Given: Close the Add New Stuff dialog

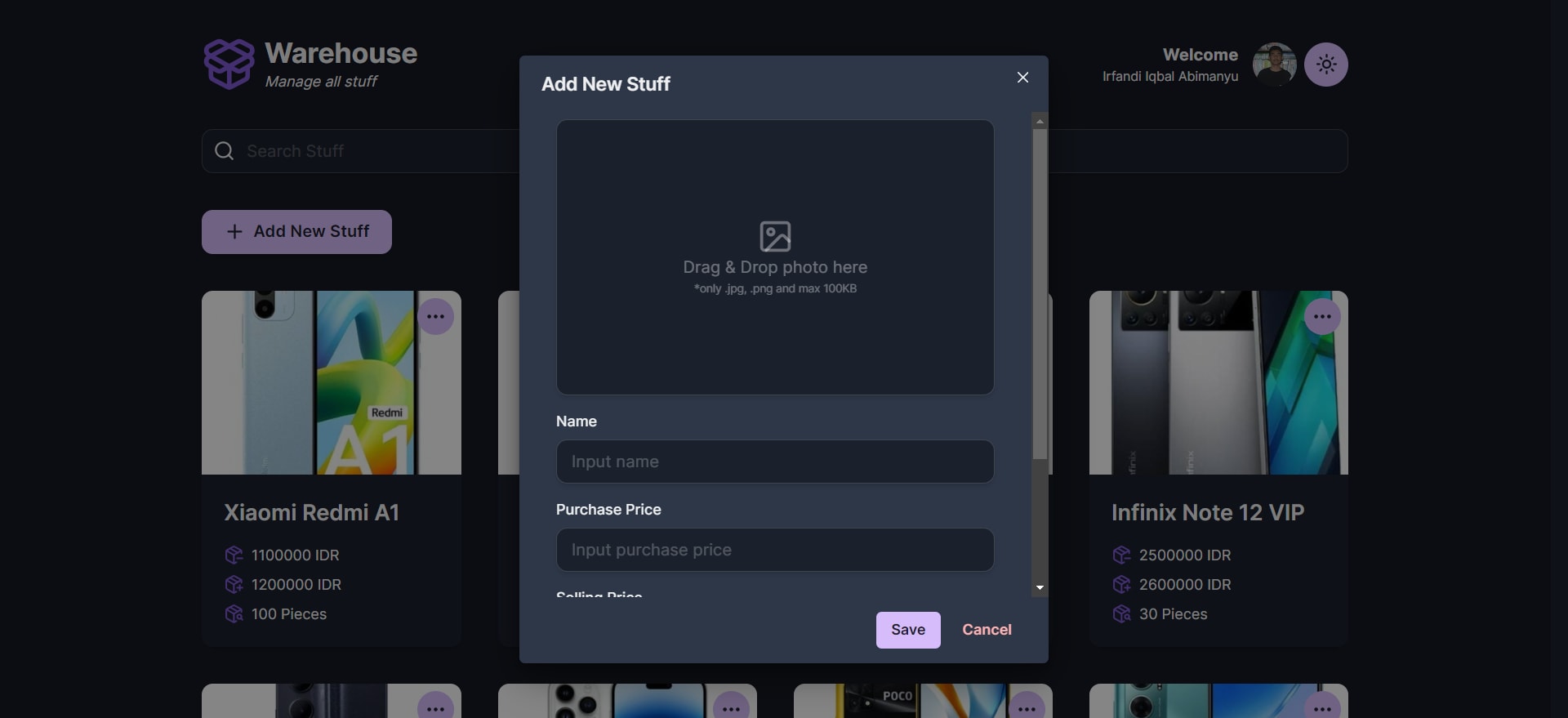Looking at the screenshot, I should [x=1022, y=77].
